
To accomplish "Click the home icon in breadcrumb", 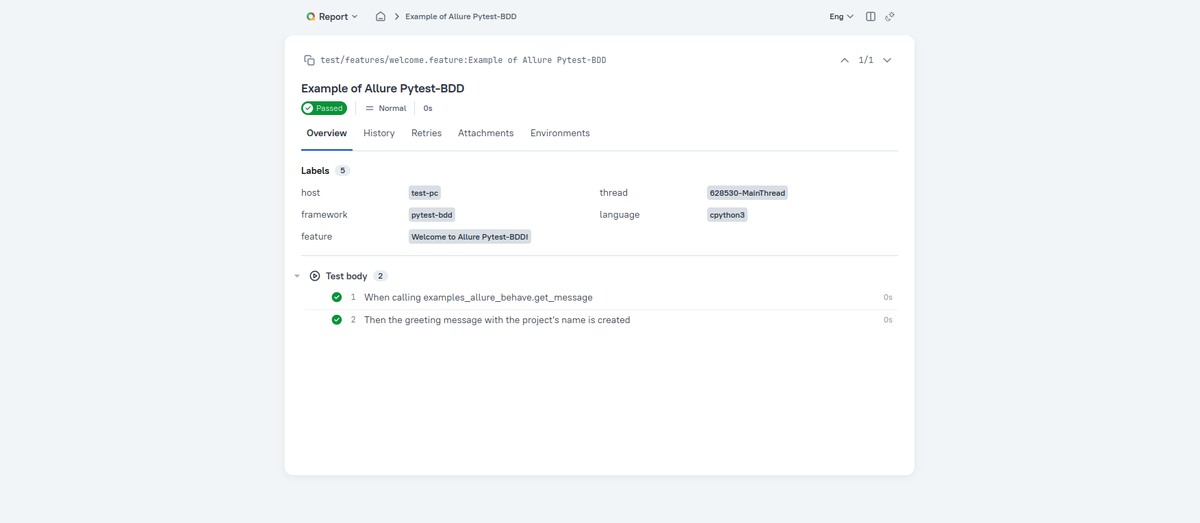I will pyautogui.click(x=380, y=17).
